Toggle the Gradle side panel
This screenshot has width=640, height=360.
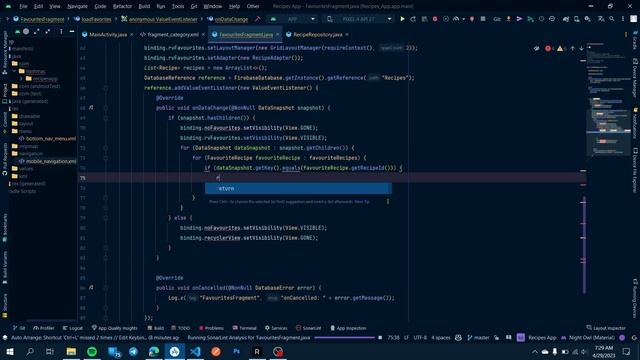click(x=635, y=40)
